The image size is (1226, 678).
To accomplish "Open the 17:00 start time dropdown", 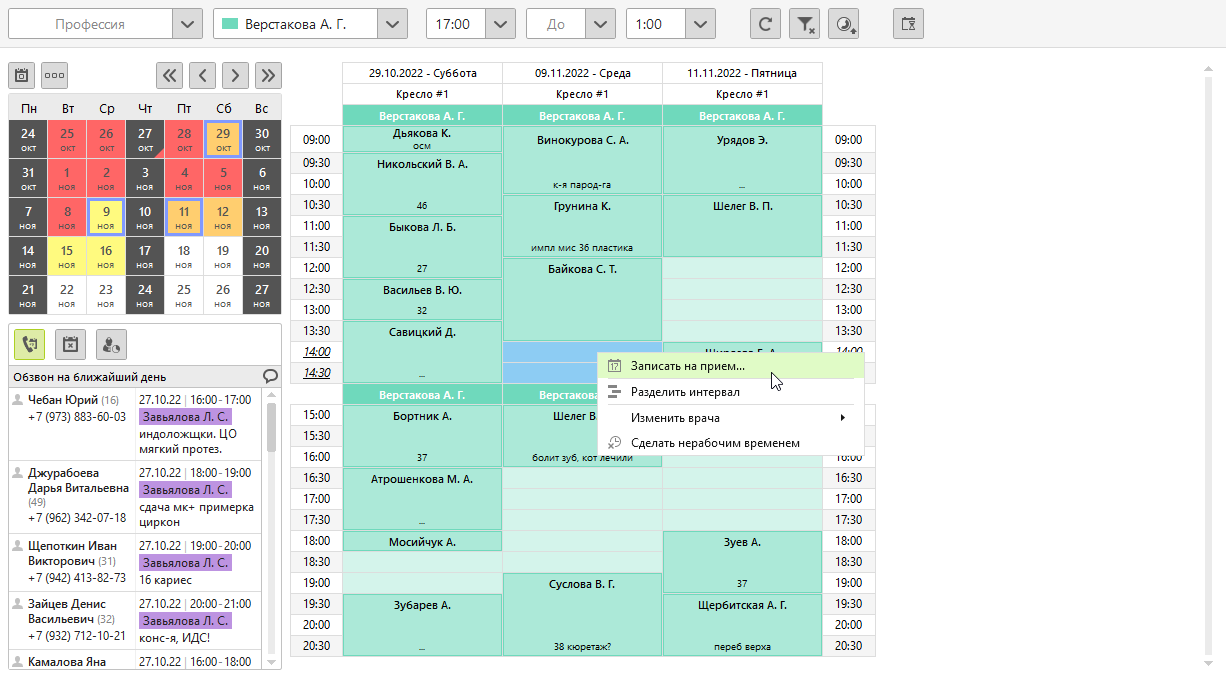I will (x=501, y=24).
